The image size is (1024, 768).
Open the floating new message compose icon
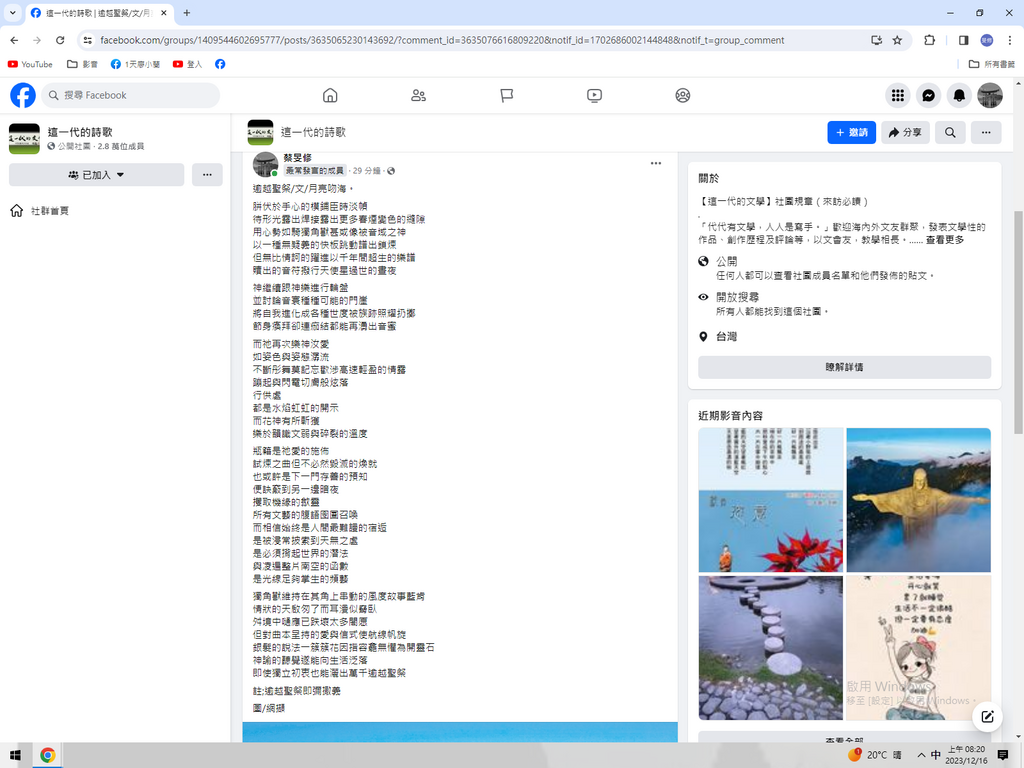click(987, 716)
